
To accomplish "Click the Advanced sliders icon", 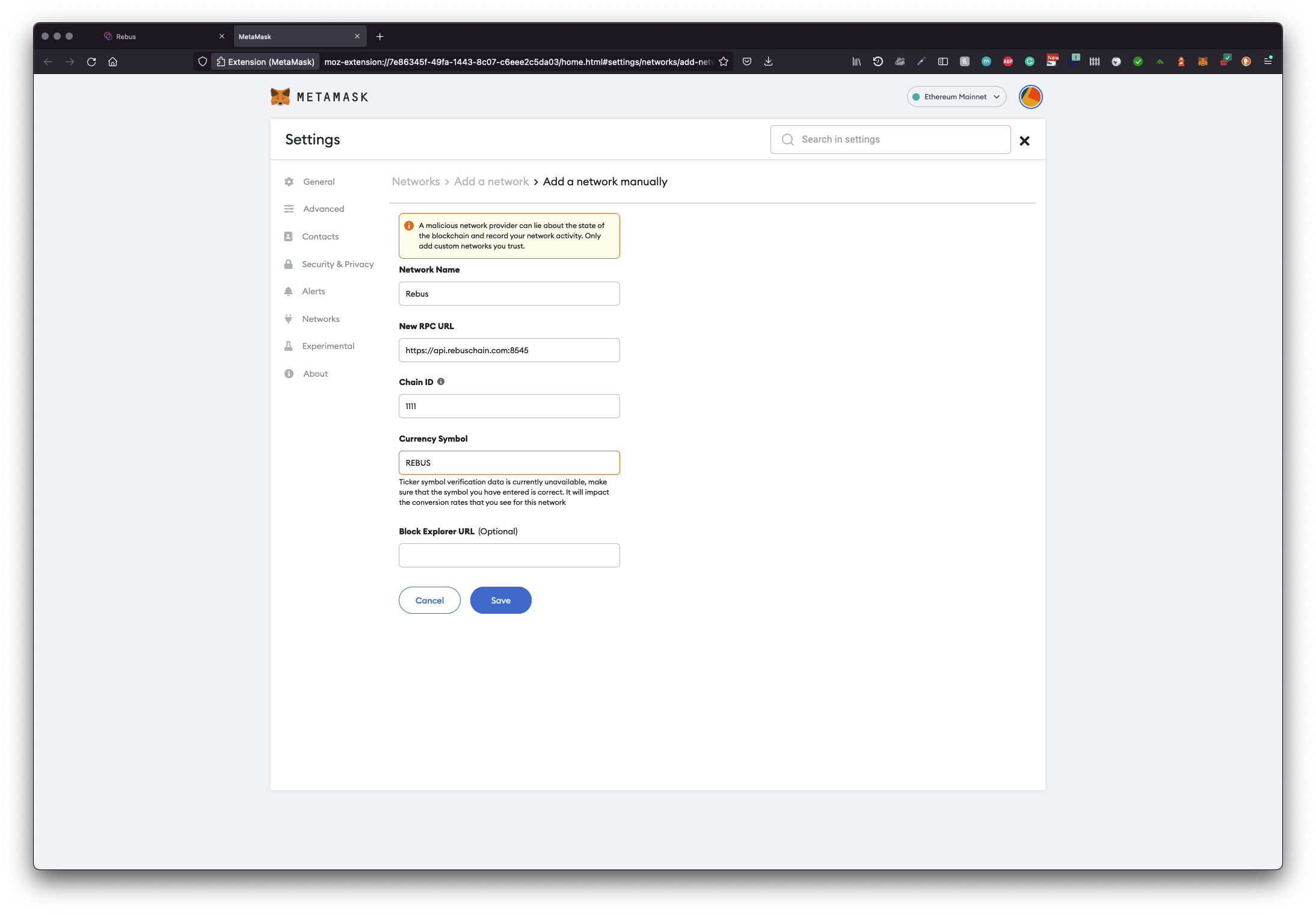I will point(289,209).
